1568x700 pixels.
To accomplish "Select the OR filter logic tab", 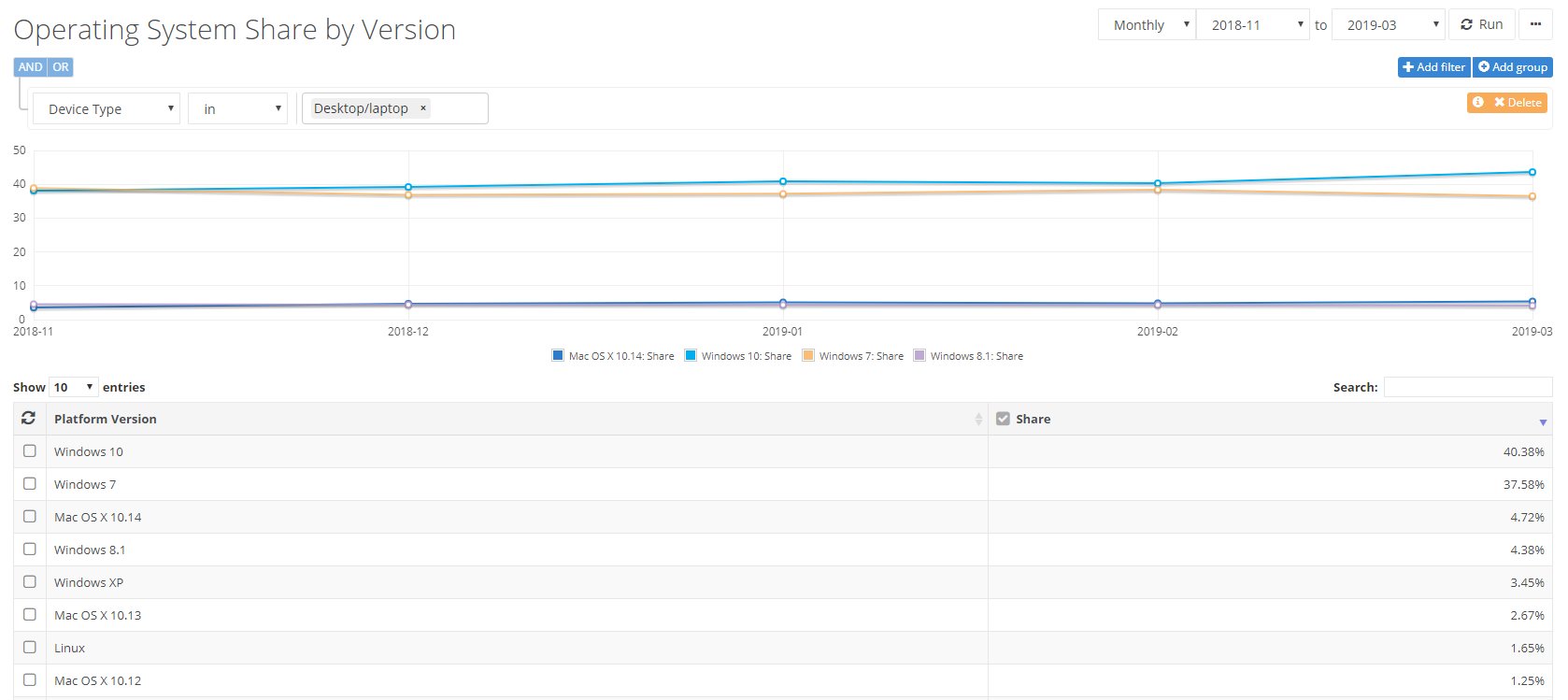I will click(x=61, y=67).
